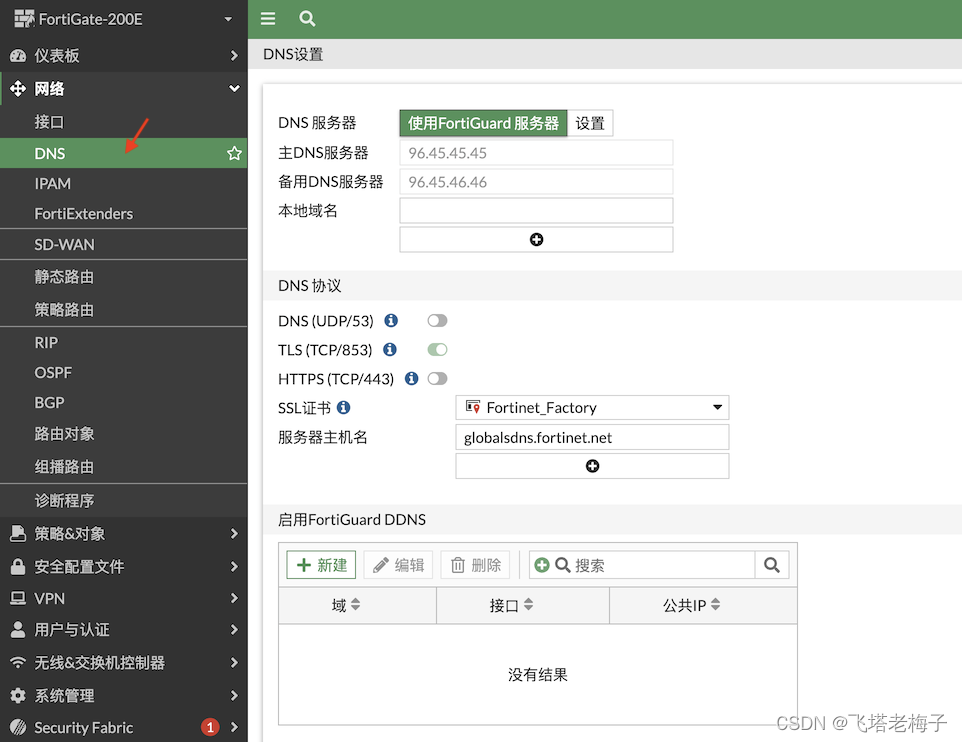Click the 备用DNS服务器 field
This screenshot has width=962, height=742.
pos(536,182)
